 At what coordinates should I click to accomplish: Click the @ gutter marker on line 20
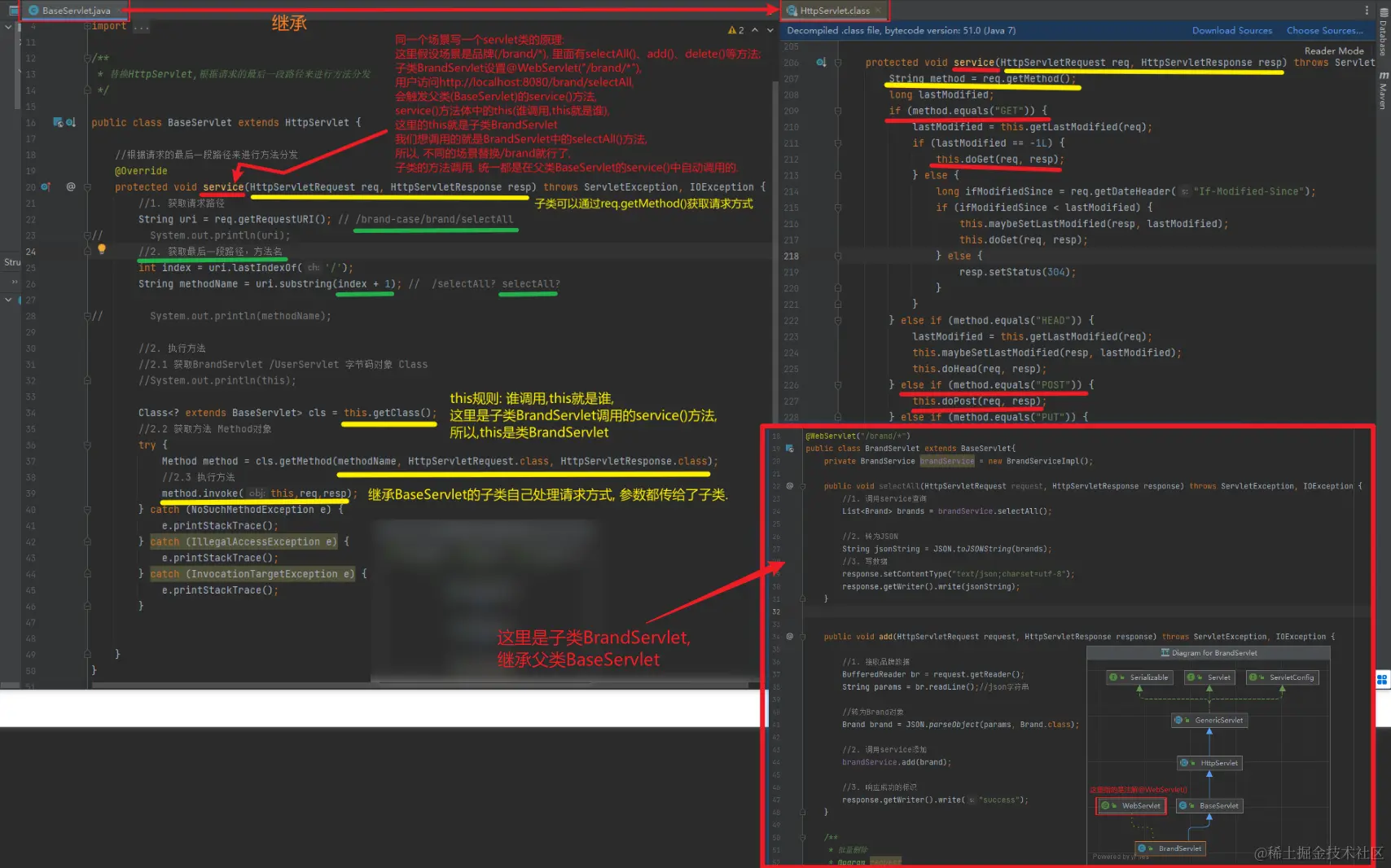click(x=71, y=186)
